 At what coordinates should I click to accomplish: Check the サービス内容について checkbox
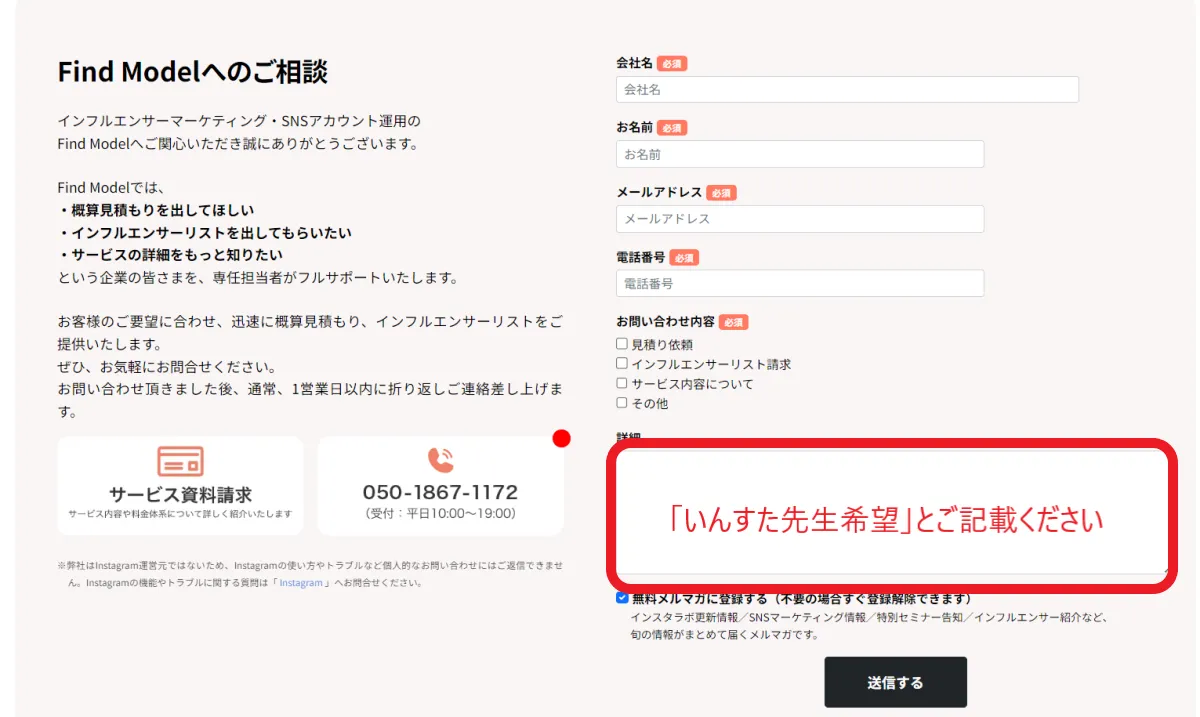[x=622, y=384]
